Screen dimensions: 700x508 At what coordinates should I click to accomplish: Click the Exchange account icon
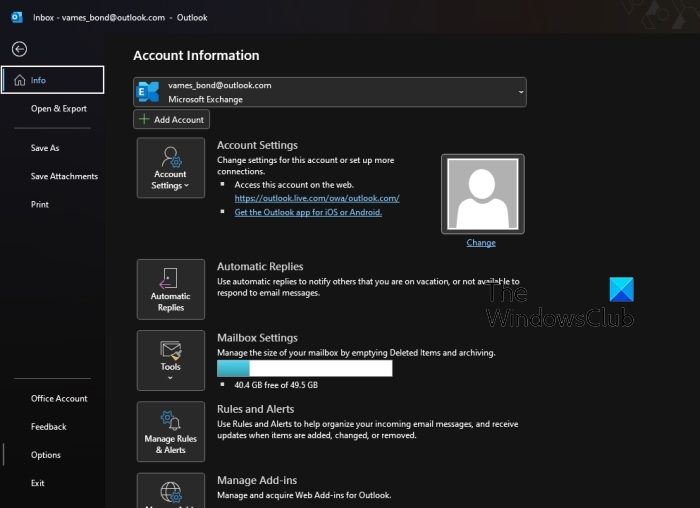pos(148,92)
